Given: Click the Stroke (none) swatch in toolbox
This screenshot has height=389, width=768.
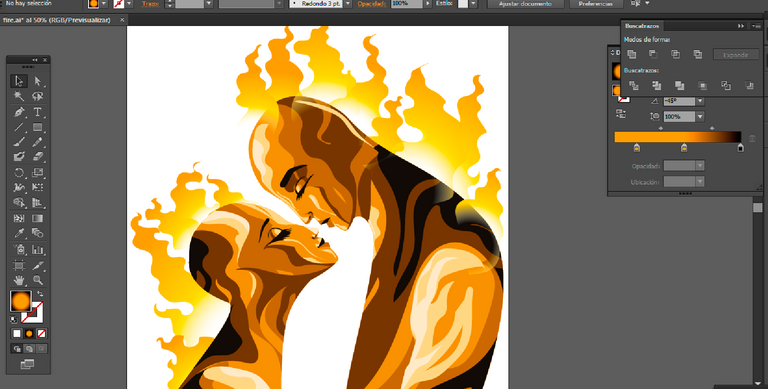Looking at the screenshot, I should 36,315.
